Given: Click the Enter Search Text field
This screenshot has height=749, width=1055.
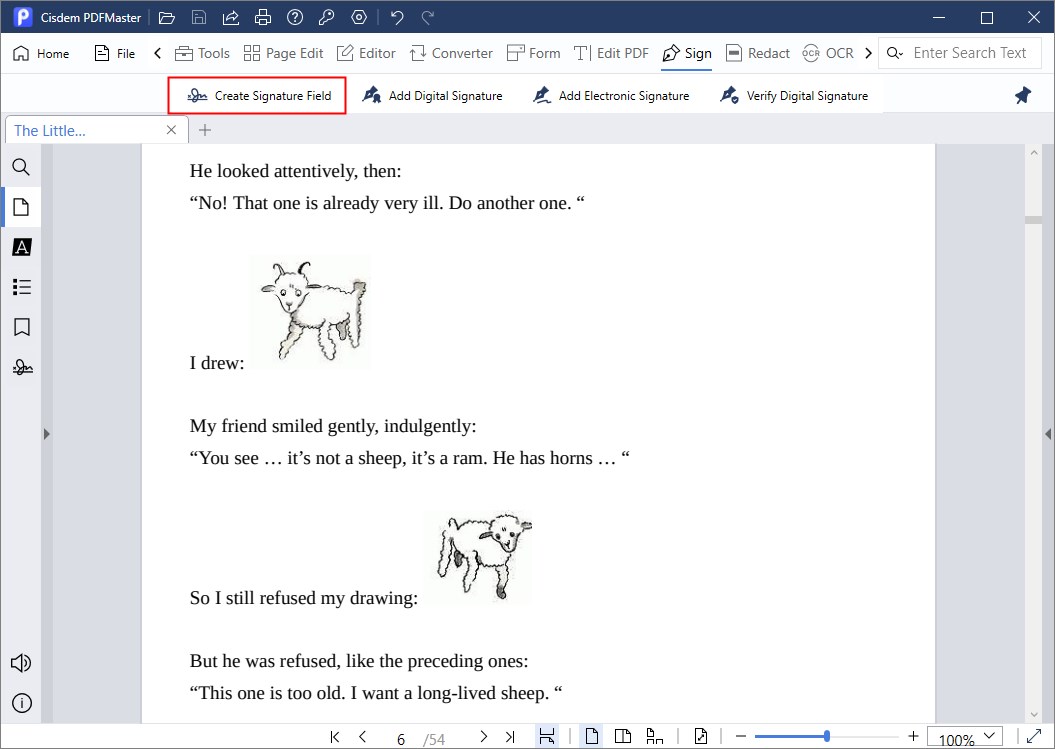Looking at the screenshot, I should pos(970,52).
